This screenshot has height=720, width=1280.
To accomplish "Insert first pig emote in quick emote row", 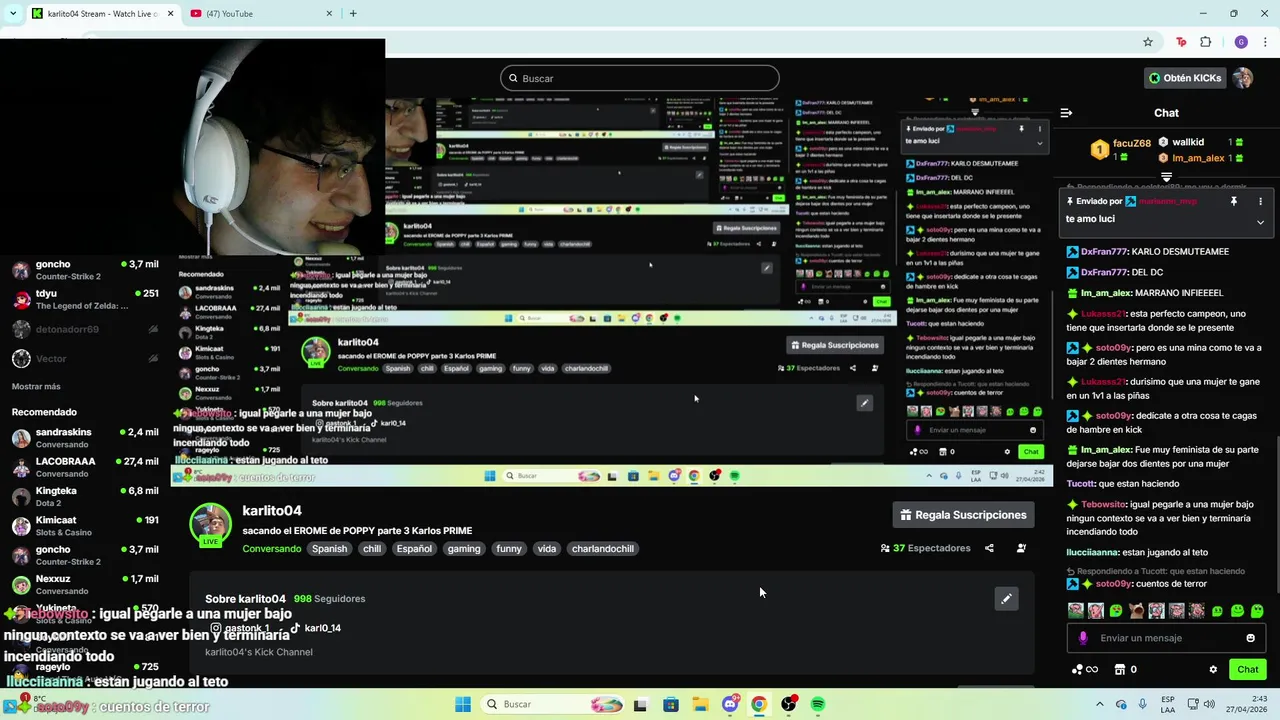I will pos(1075,610).
